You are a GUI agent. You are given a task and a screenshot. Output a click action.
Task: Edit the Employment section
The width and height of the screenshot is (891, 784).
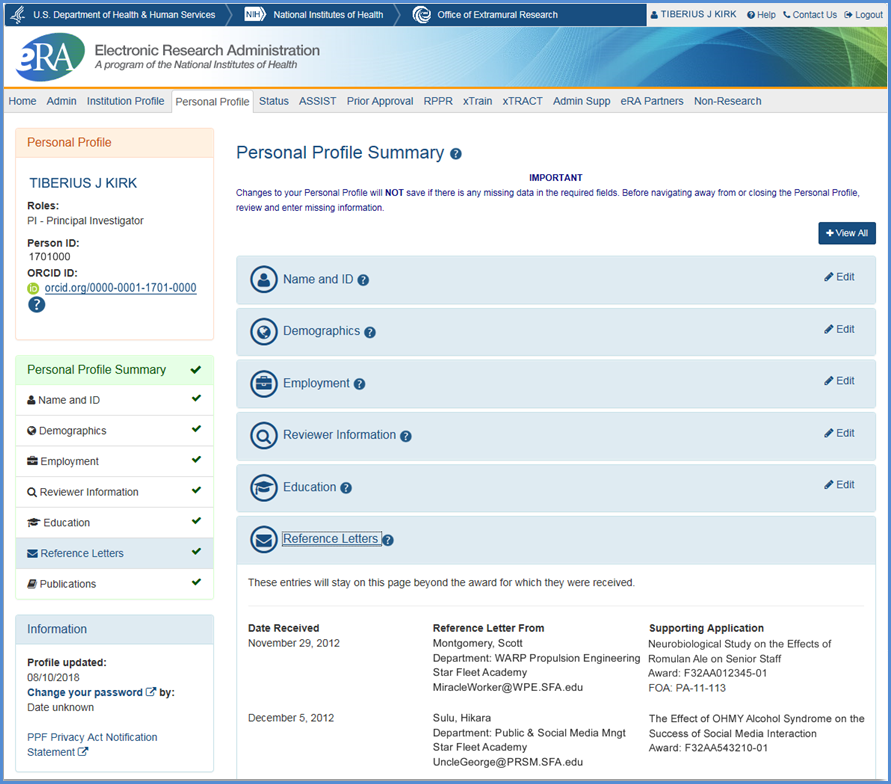click(839, 381)
